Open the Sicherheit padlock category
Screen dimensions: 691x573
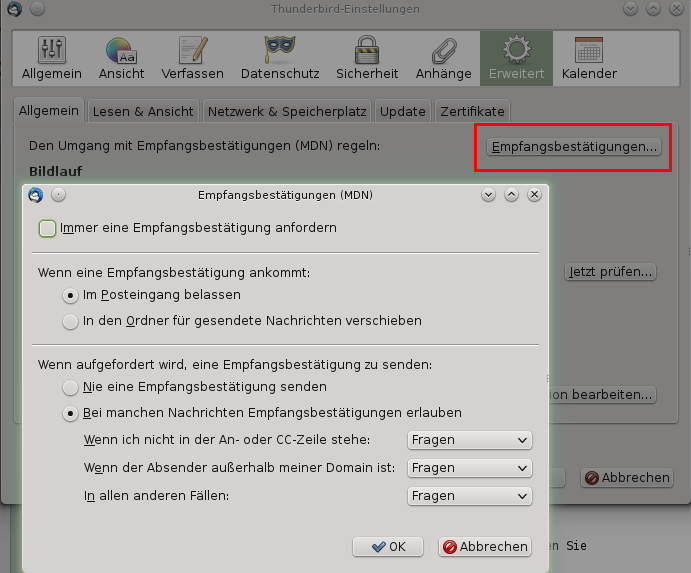point(367,59)
